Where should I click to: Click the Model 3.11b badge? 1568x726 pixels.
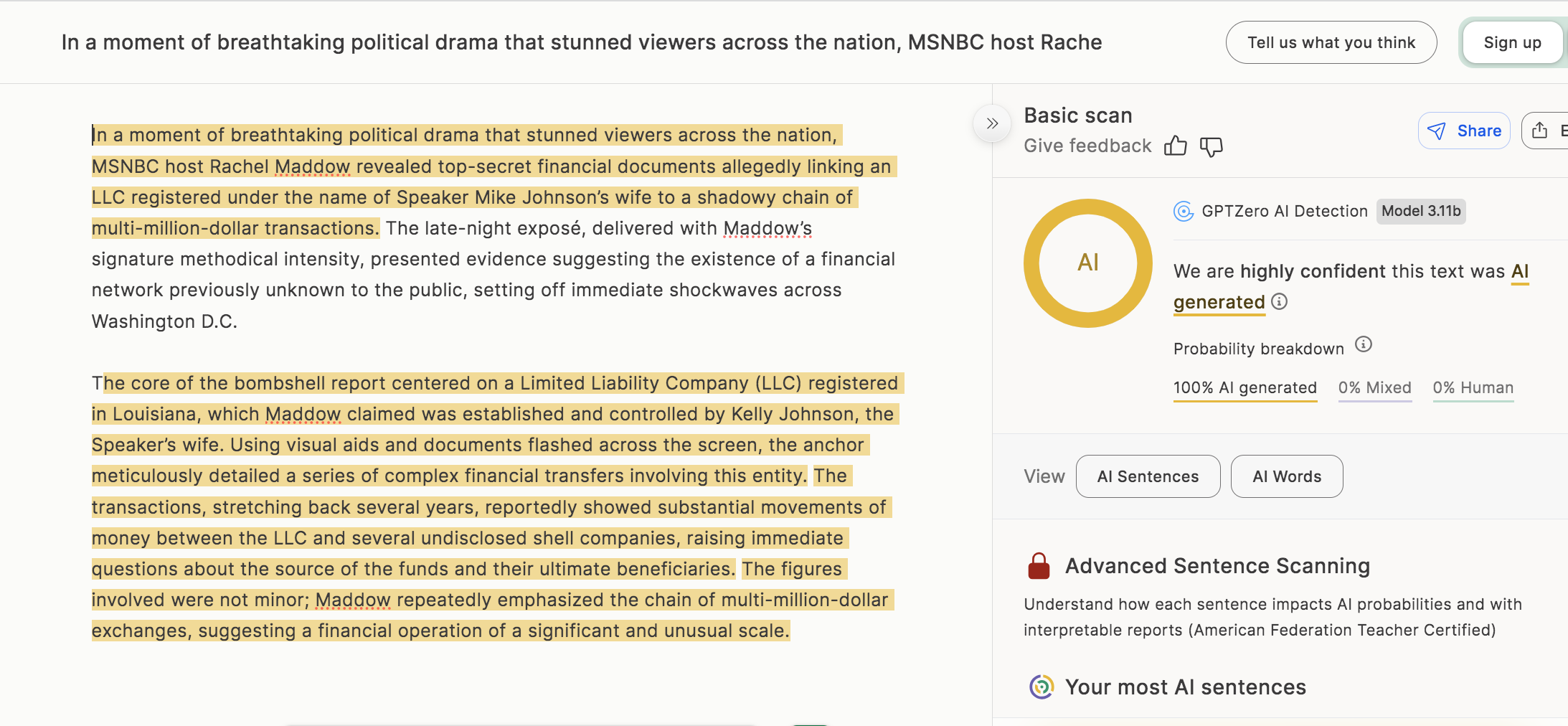pos(1420,212)
